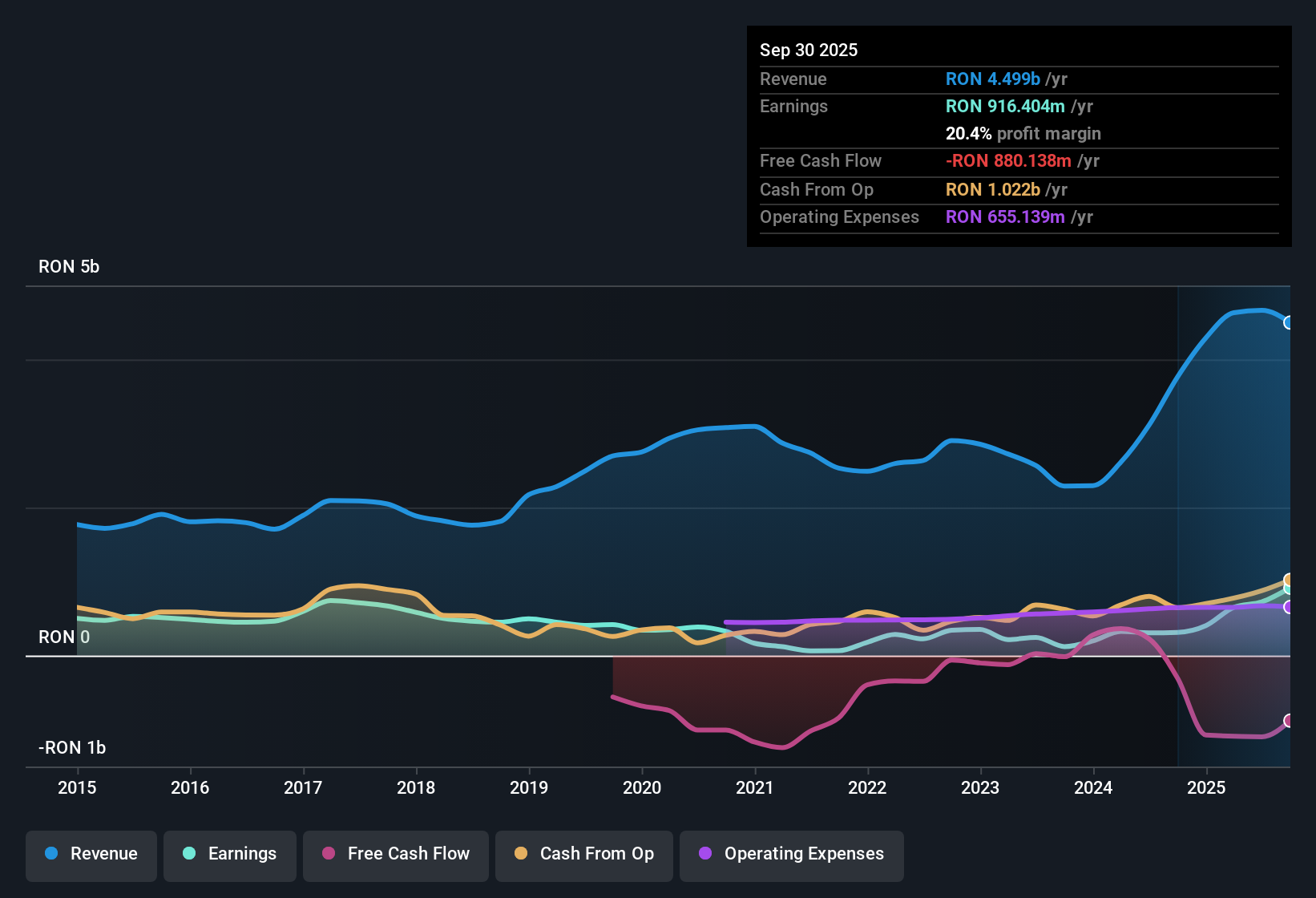Select the 2020 label on the x-axis

(643, 788)
